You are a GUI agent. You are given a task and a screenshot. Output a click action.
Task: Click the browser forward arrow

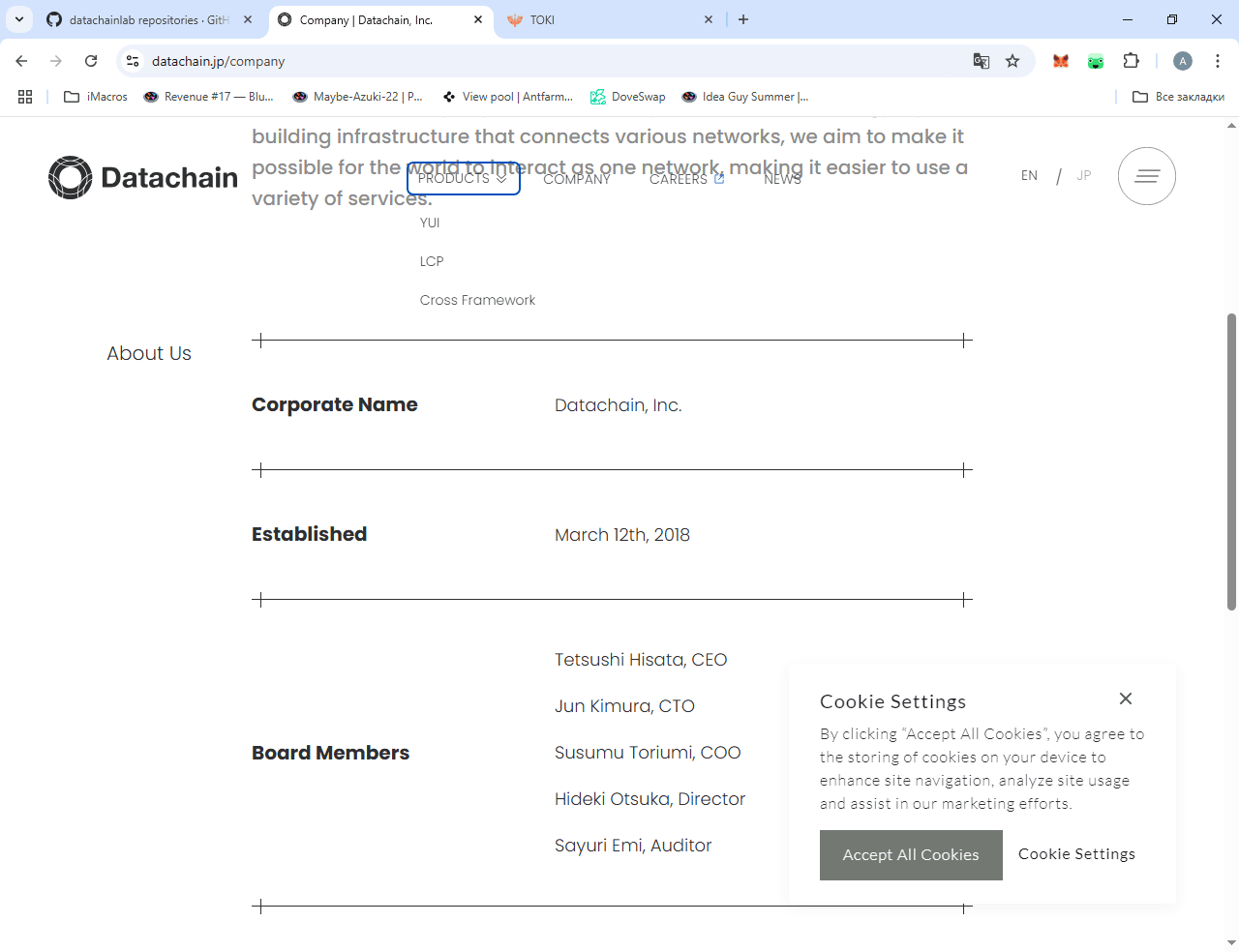pos(56,61)
